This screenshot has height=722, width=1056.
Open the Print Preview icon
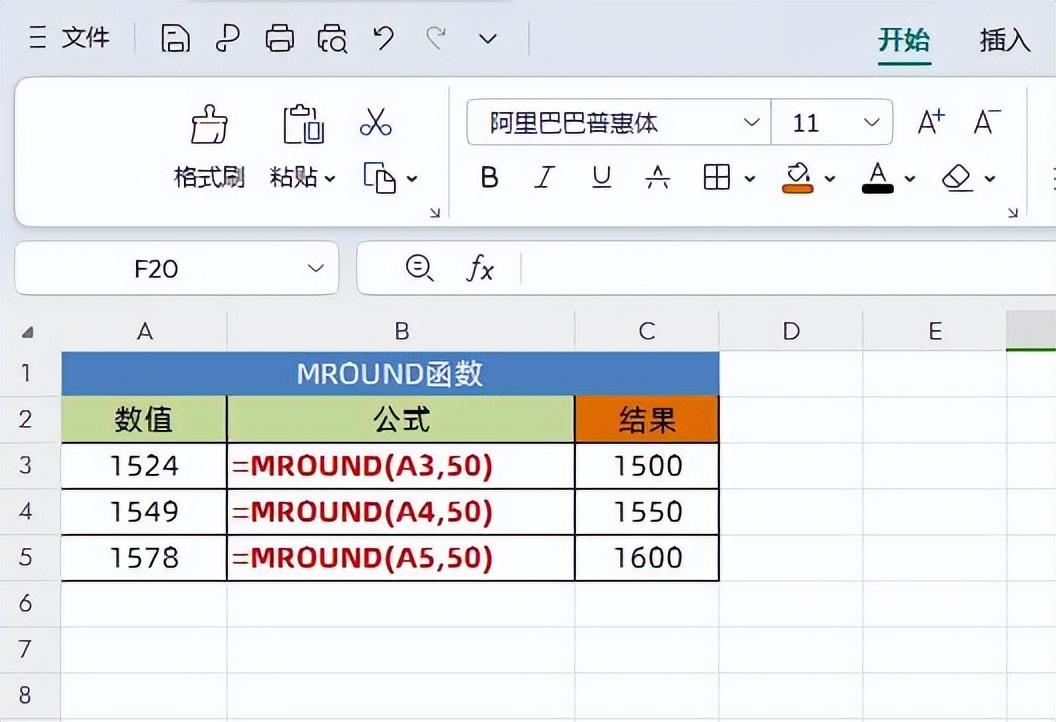click(332, 38)
